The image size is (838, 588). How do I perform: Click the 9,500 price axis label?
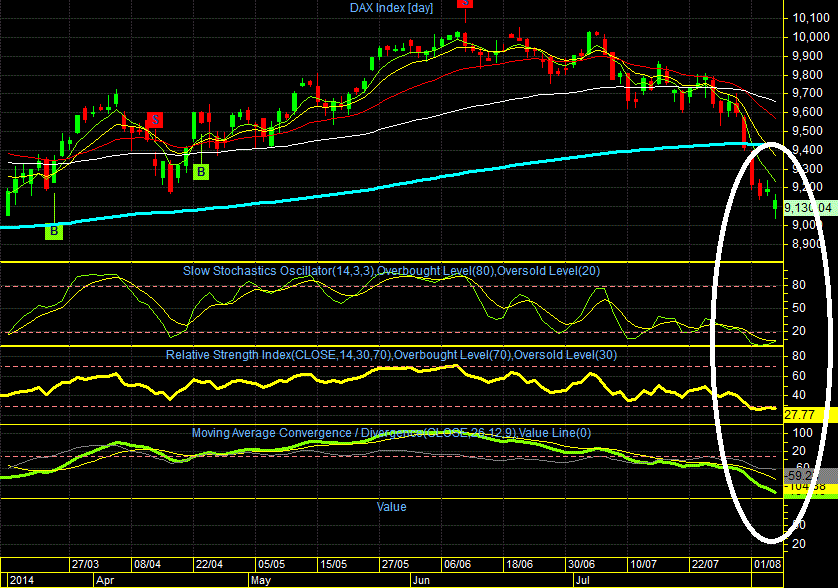[807, 131]
